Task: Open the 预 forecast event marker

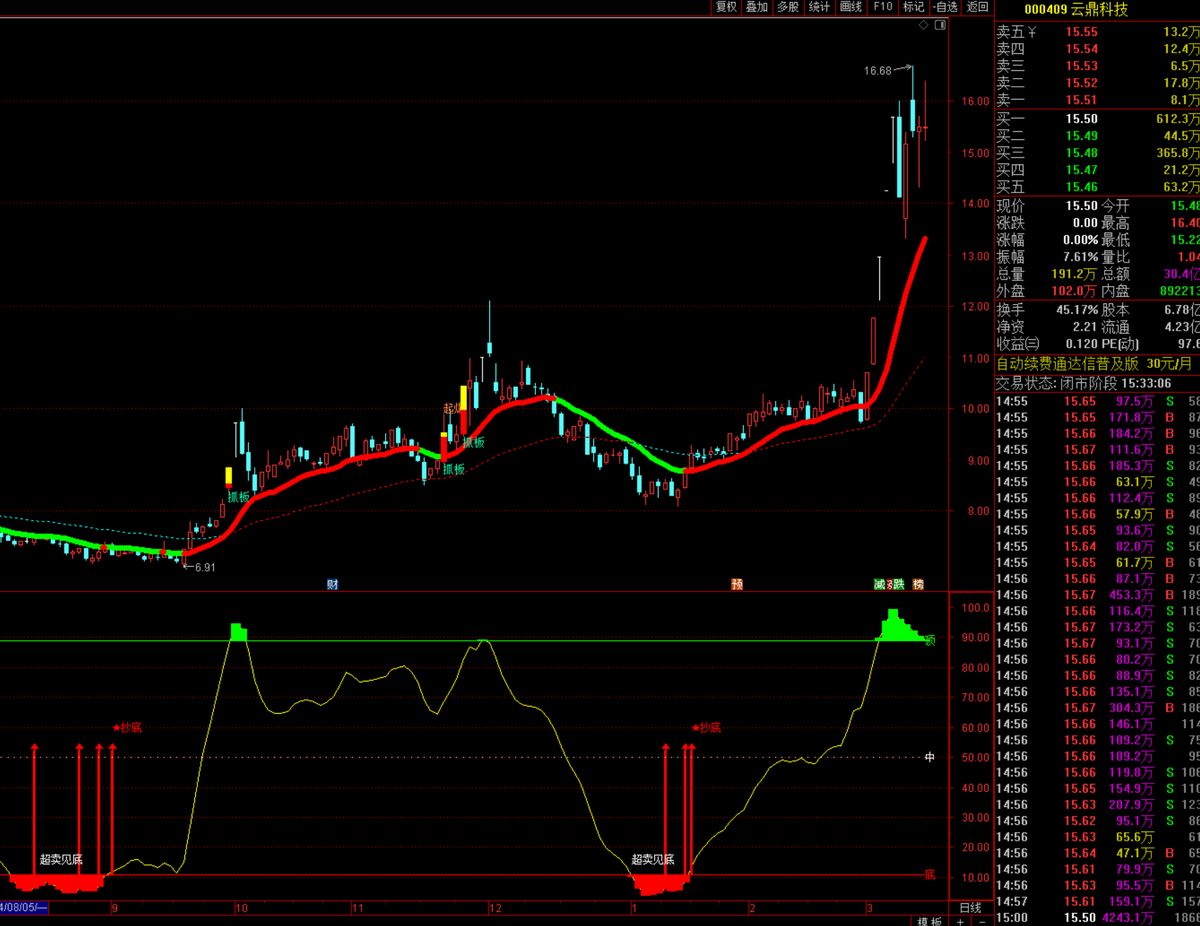Action: click(x=737, y=584)
